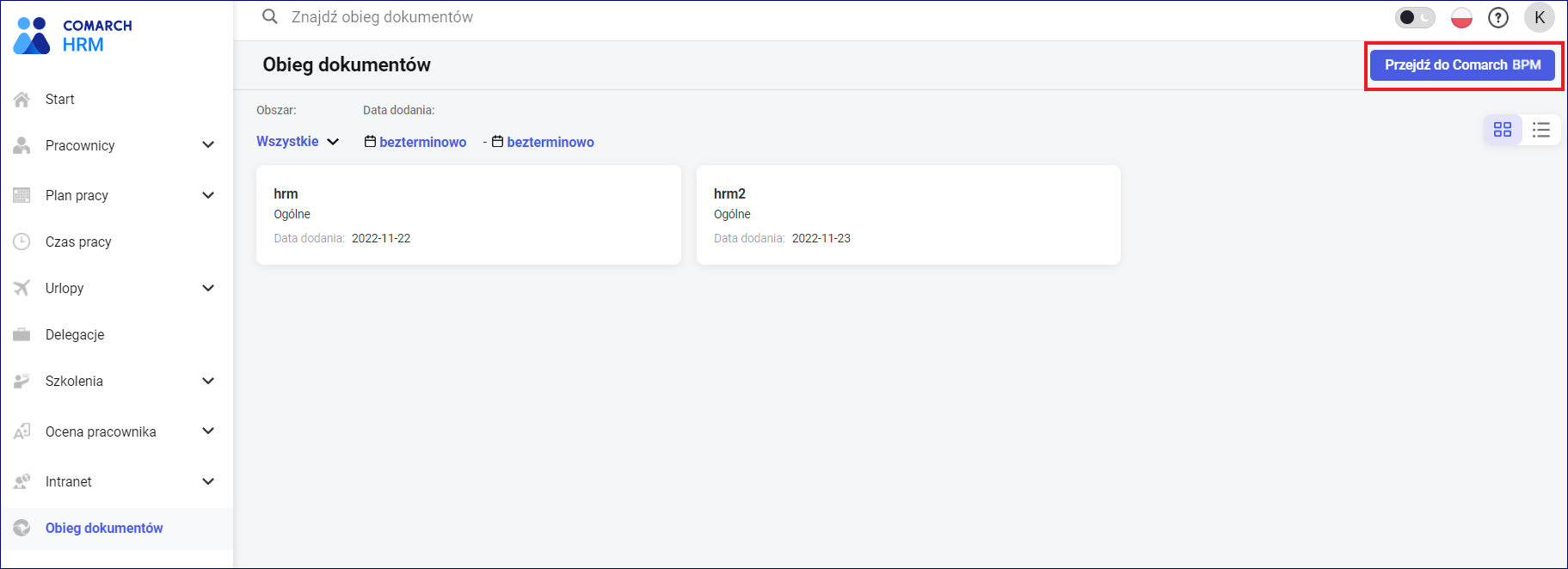
Task: Click the Polish flag language icon
Action: coord(1461,18)
